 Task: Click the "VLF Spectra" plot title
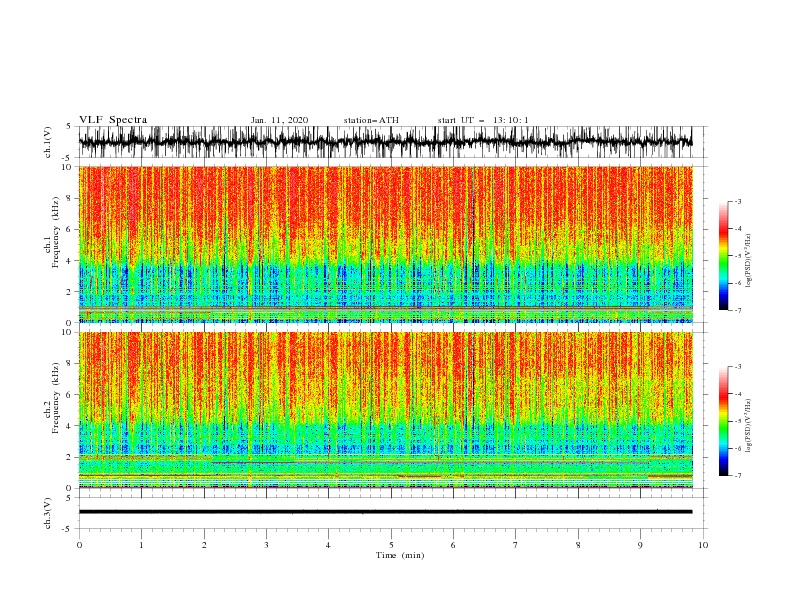(113, 120)
